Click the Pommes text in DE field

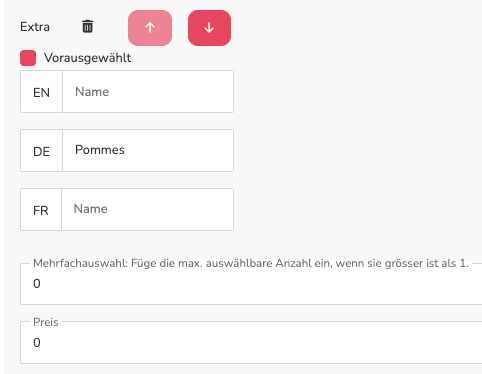(100, 150)
